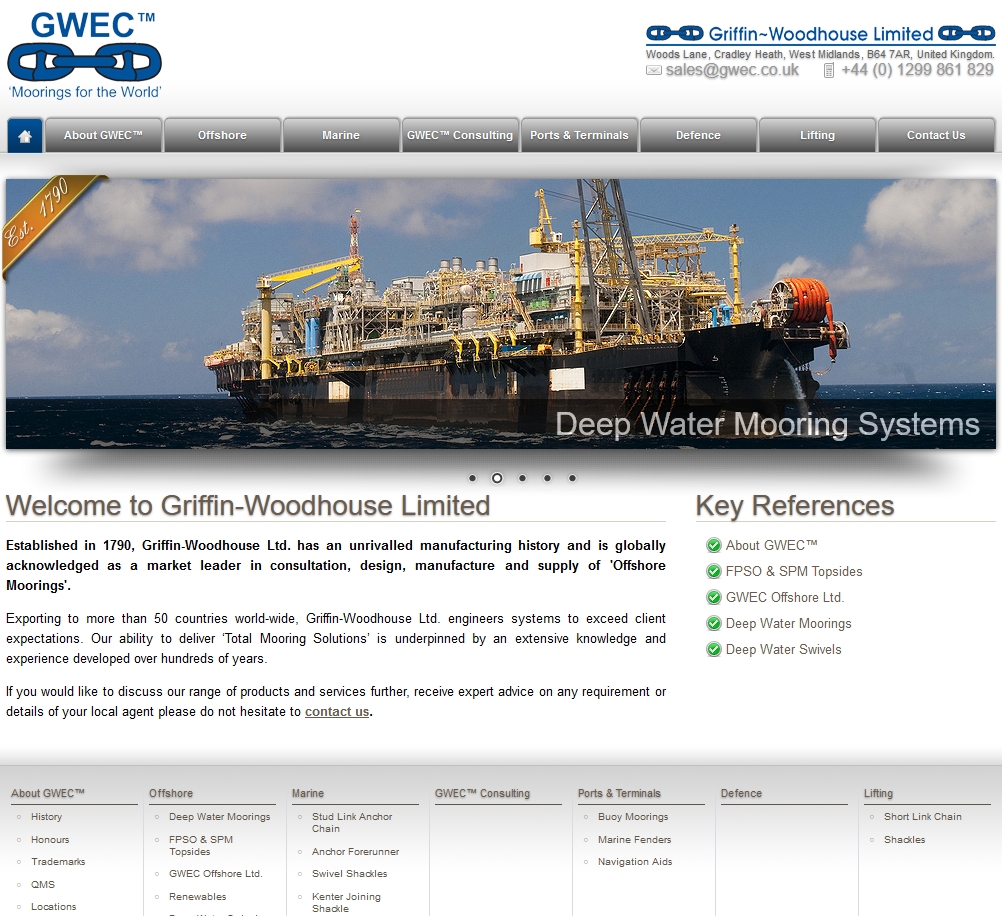Click the Griffin~Woodhouse Limited header title
This screenshot has width=1002, height=916.
pyautogui.click(x=821, y=34)
